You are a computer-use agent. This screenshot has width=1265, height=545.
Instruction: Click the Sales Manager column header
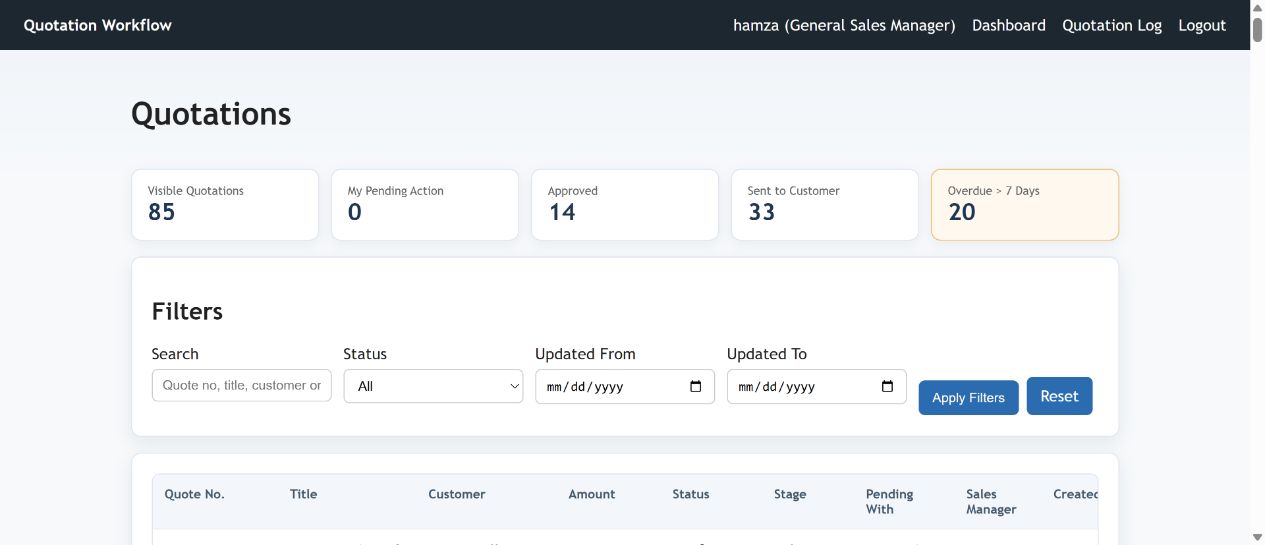991,501
